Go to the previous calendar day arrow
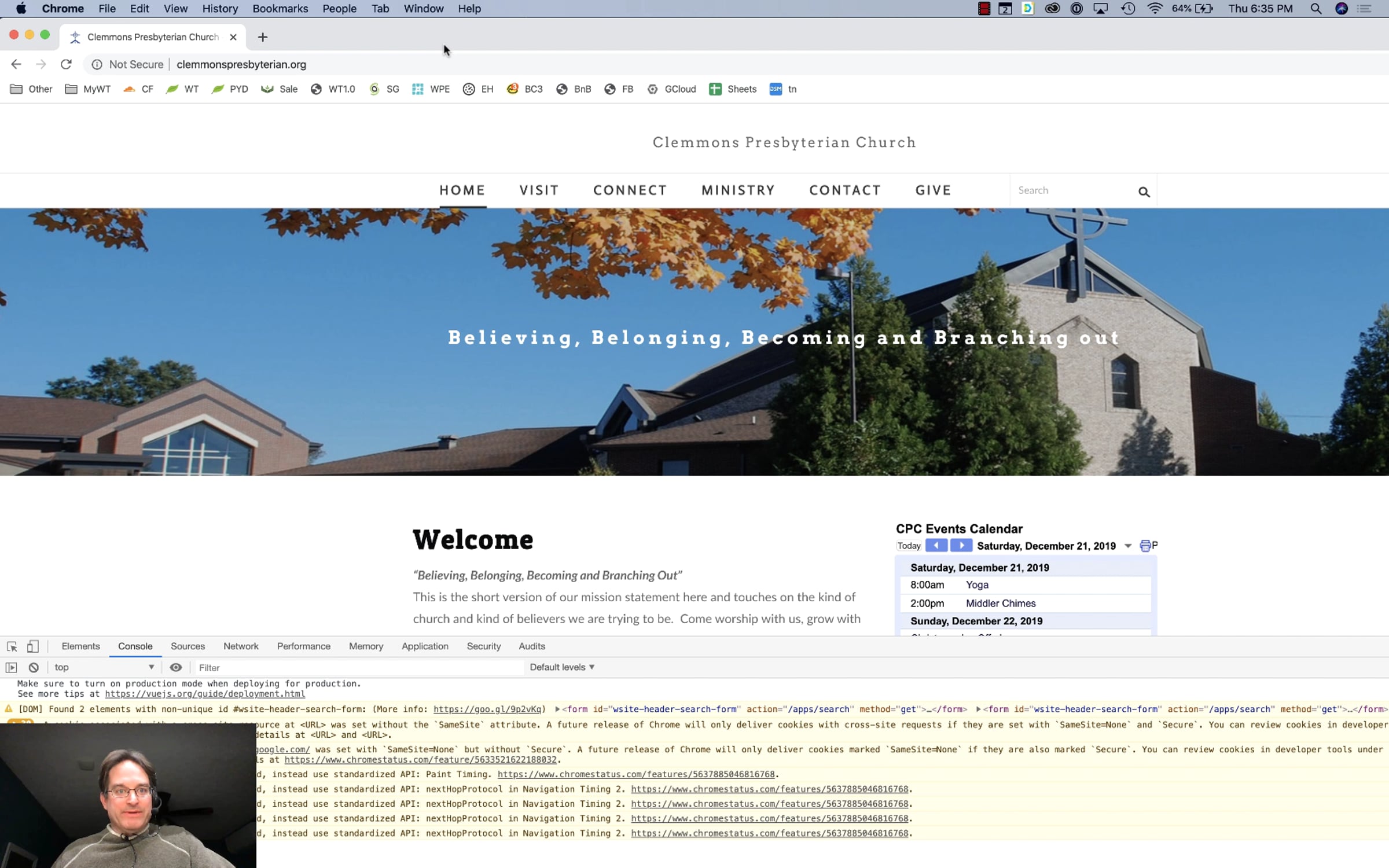The height and width of the screenshot is (868, 1389). (936, 545)
